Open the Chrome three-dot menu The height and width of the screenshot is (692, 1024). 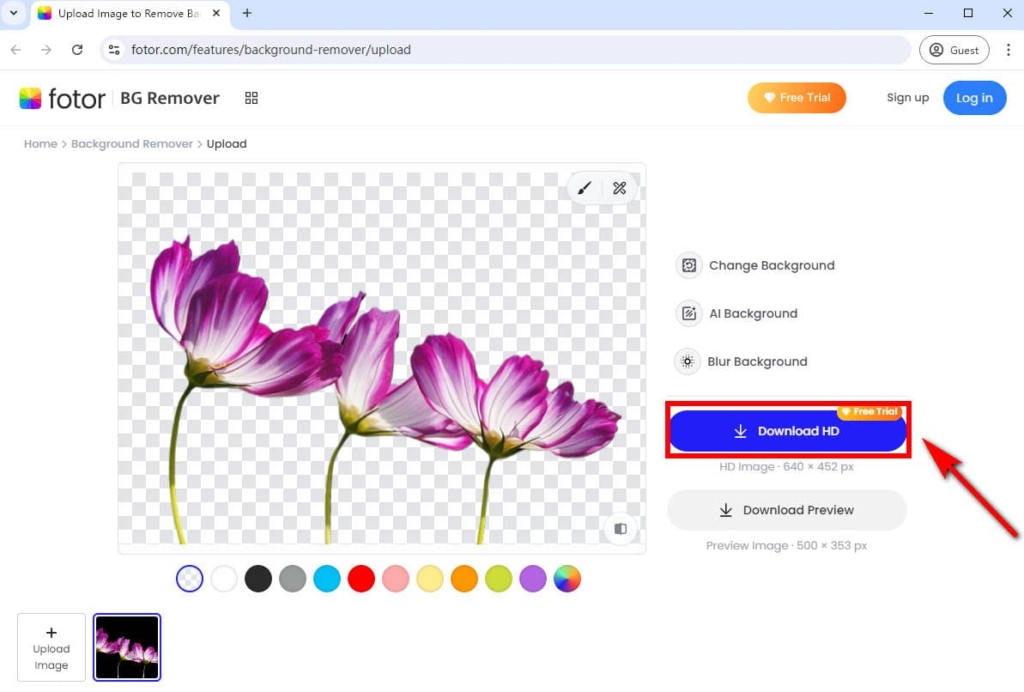[x=1008, y=50]
